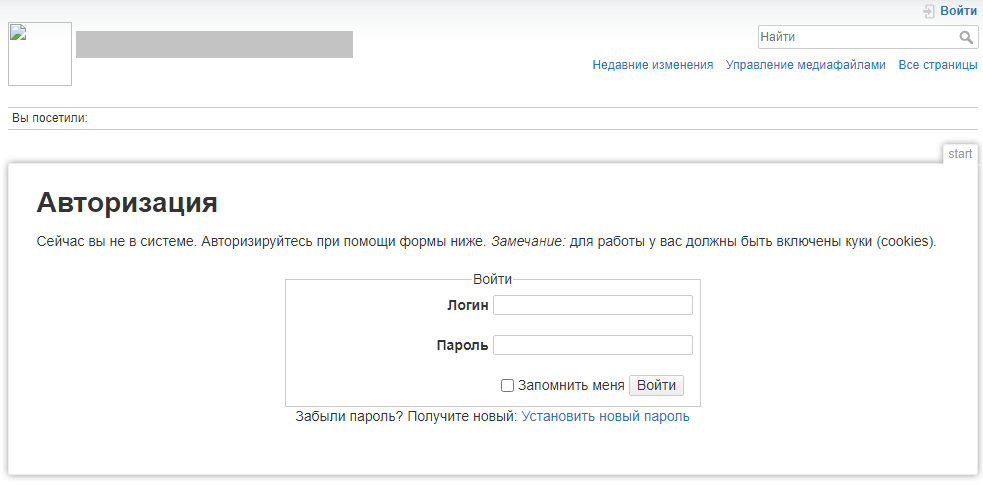The width and height of the screenshot is (983, 485).
Task: Click the gray site title bar
Action: [214, 45]
